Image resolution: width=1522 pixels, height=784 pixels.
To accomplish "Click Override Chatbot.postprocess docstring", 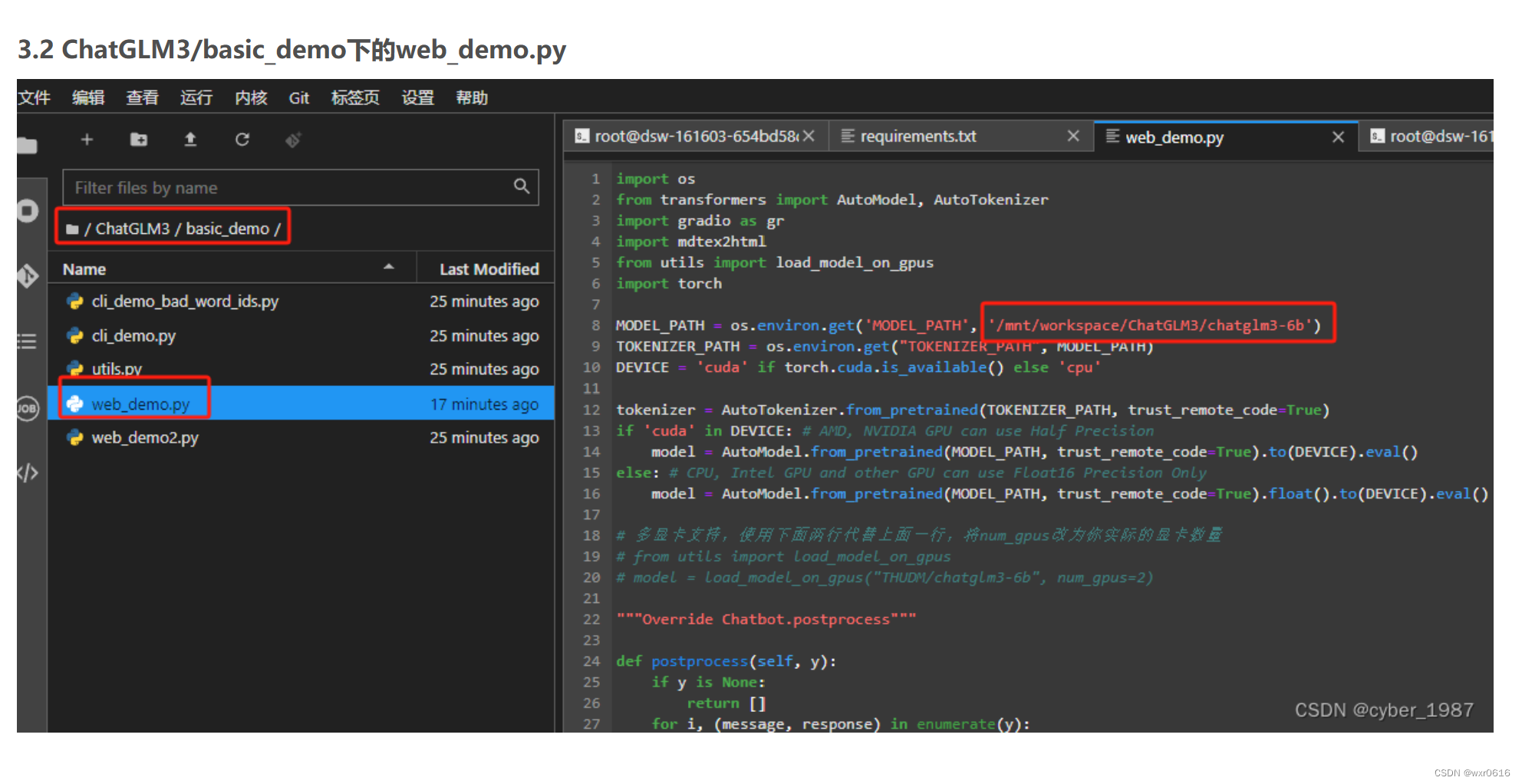I will (766, 619).
